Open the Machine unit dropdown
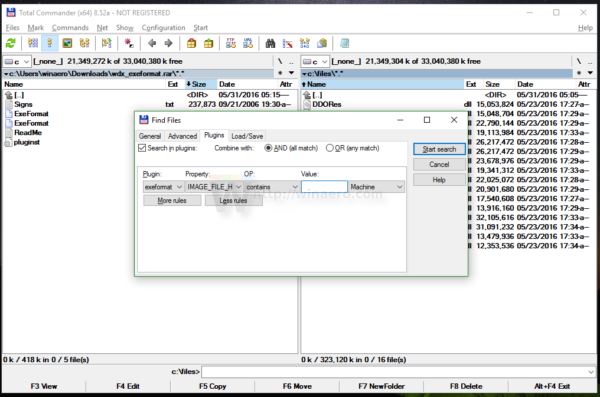The image size is (600, 397). point(377,187)
